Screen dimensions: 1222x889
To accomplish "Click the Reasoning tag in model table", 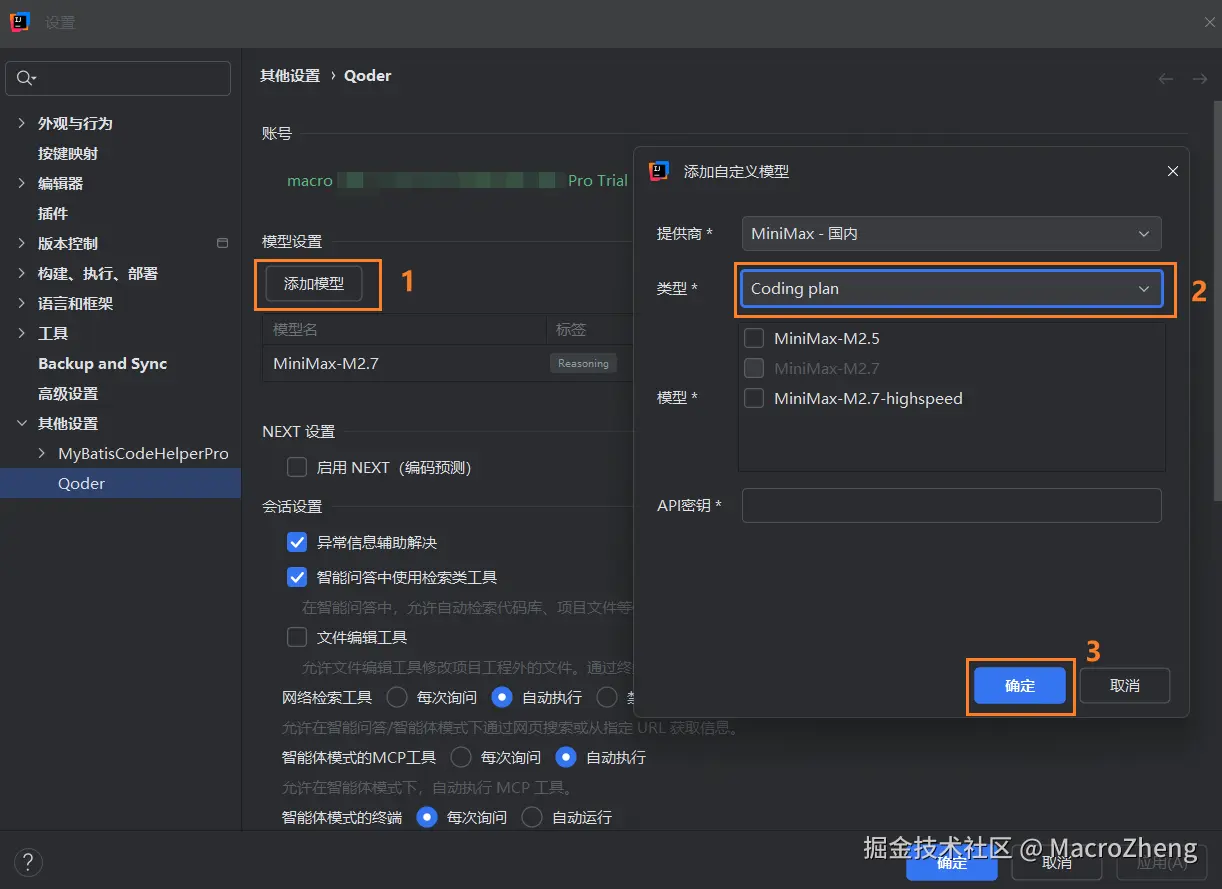I will pyautogui.click(x=583, y=363).
